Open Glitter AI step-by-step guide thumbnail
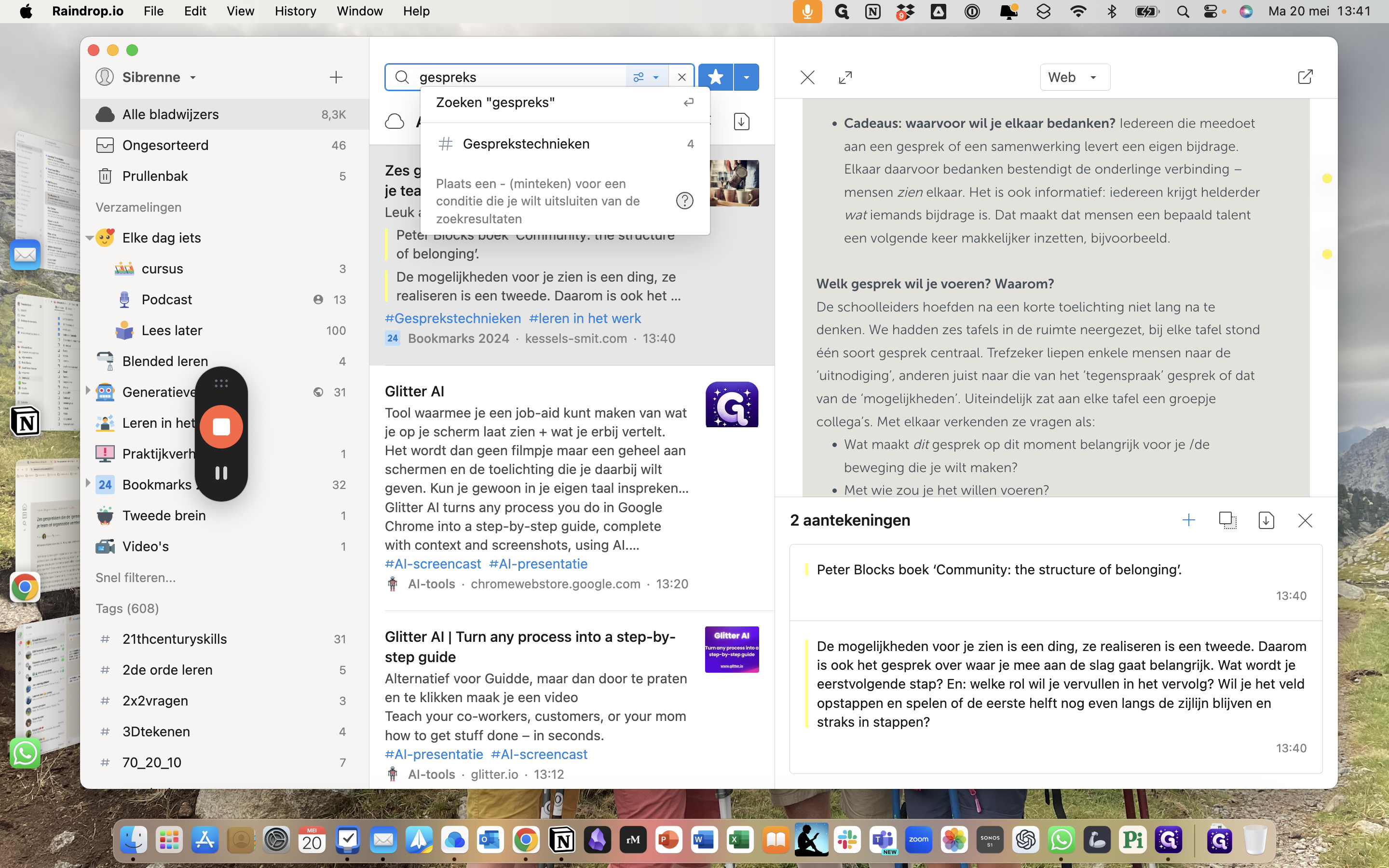This screenshot has width=1389, height=868. 732,649
